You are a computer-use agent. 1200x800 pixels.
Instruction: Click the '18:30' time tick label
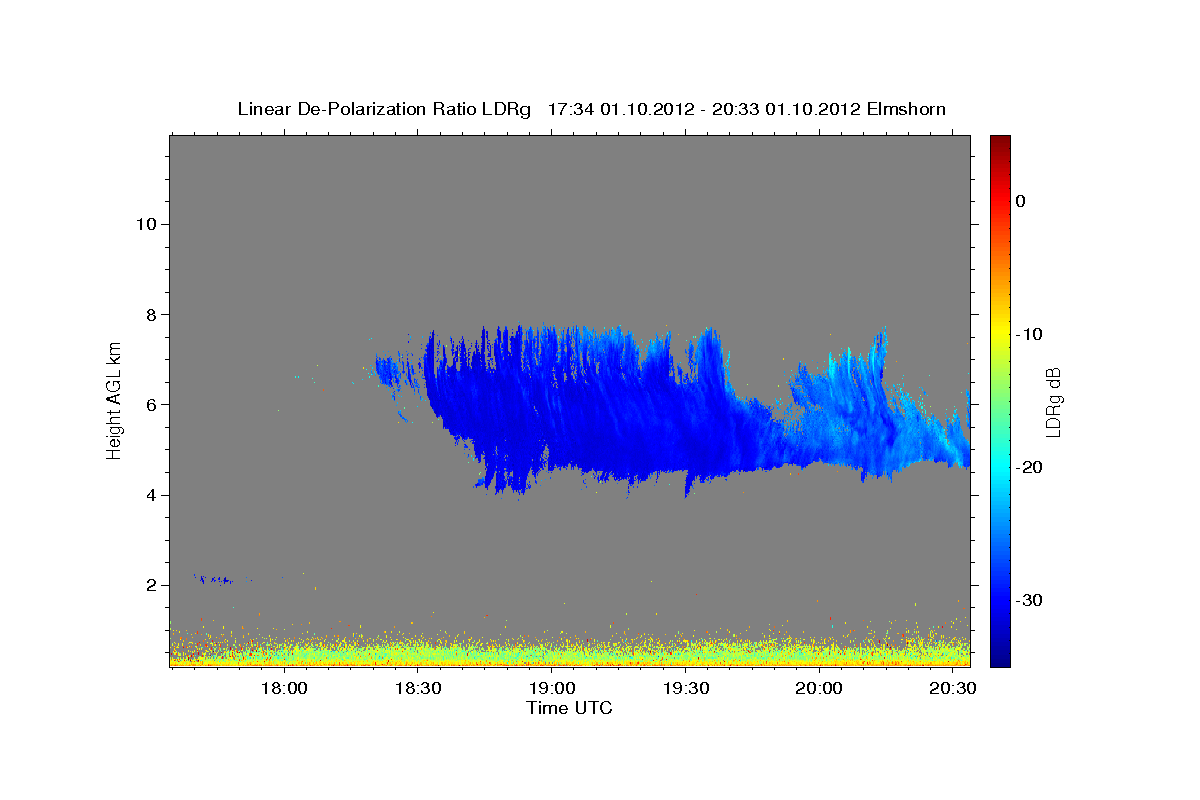click(418, 689)
